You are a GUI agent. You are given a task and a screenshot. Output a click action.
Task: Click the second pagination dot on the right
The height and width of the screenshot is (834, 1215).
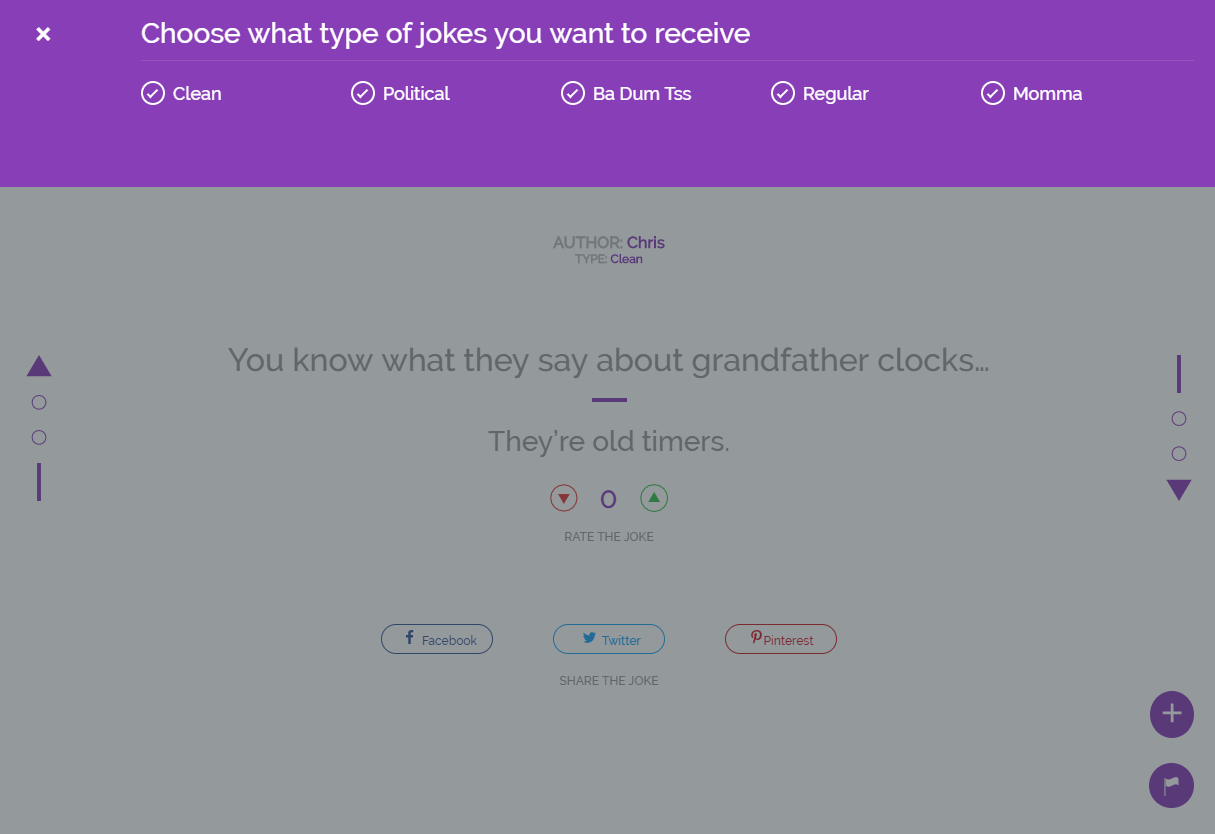click(1178, 453)
